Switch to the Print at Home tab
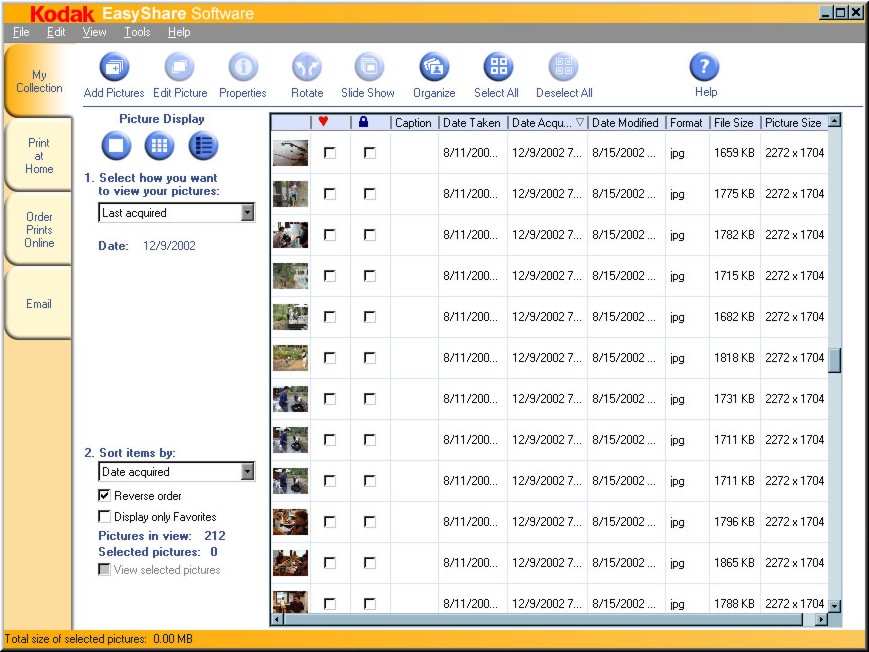 click(x=39, y=156)
